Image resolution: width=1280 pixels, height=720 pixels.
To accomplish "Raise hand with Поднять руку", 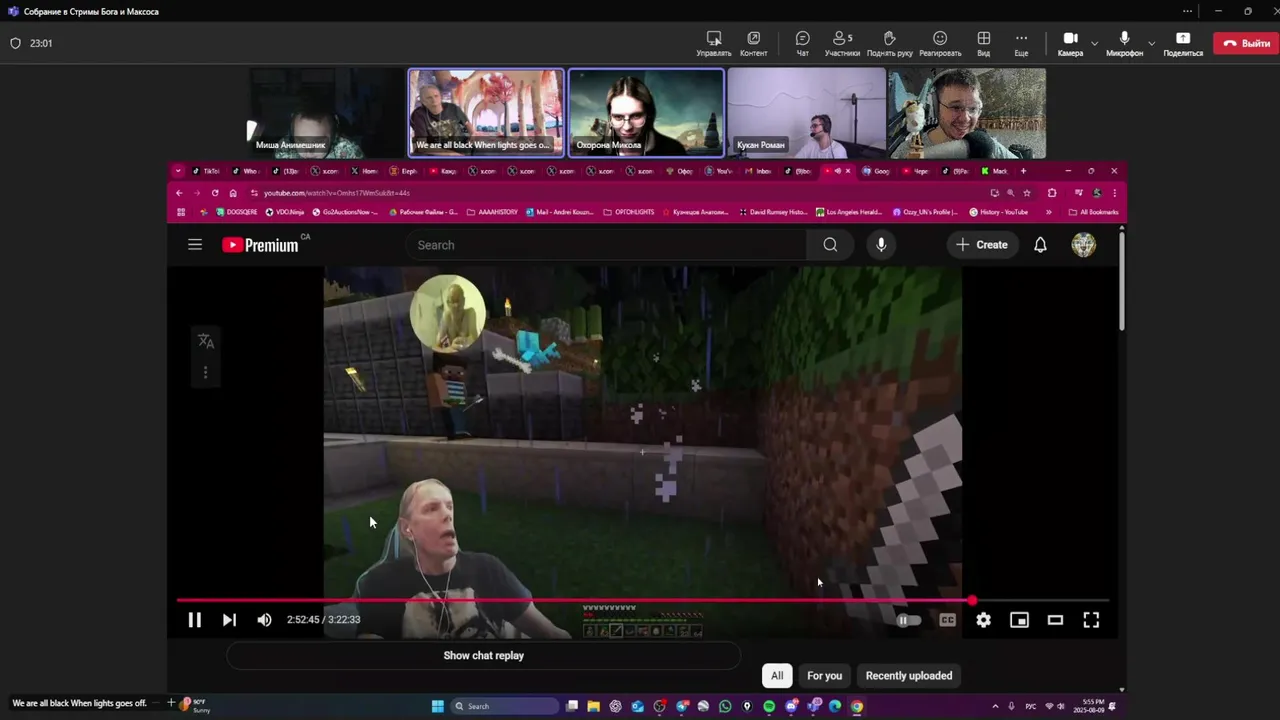I will (889, 44).
